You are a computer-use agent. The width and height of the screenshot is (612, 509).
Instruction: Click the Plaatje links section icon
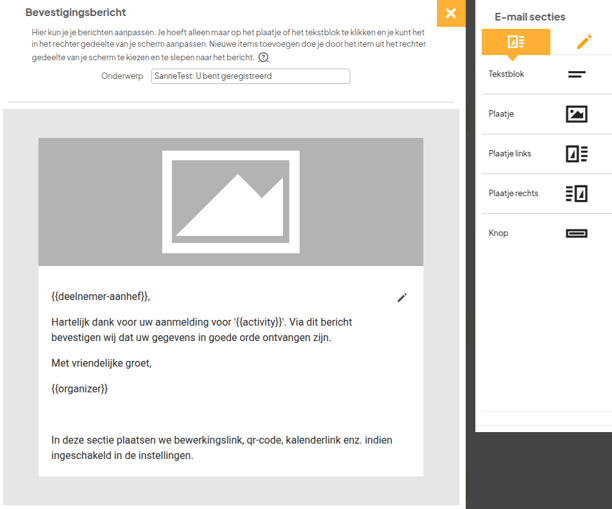pos(576,153)
